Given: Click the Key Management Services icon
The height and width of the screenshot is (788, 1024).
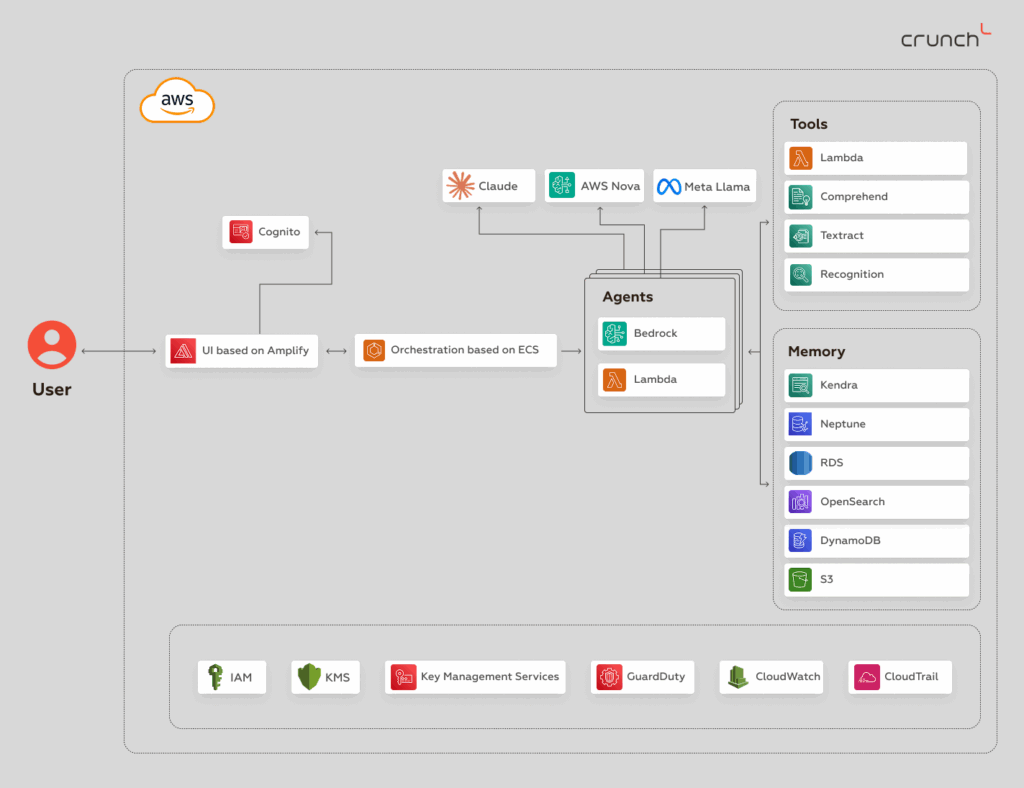Looking at the screenshot, I should coord(404,677).
